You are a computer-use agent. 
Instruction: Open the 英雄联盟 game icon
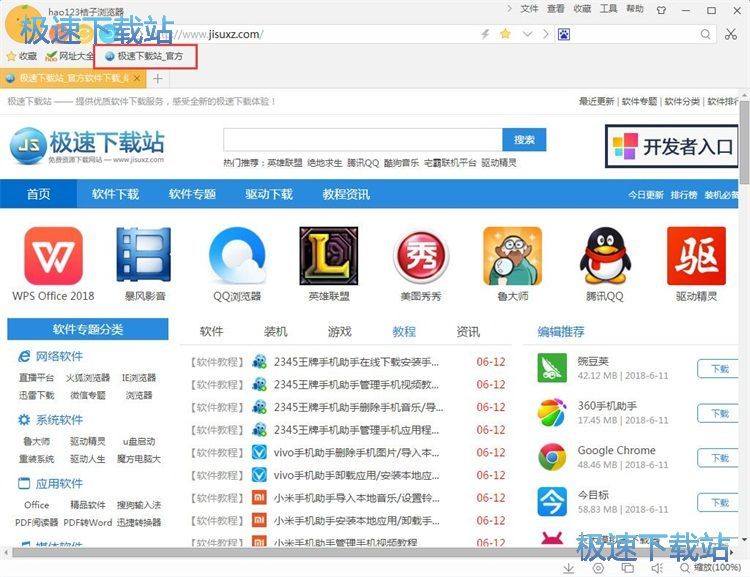329,256
